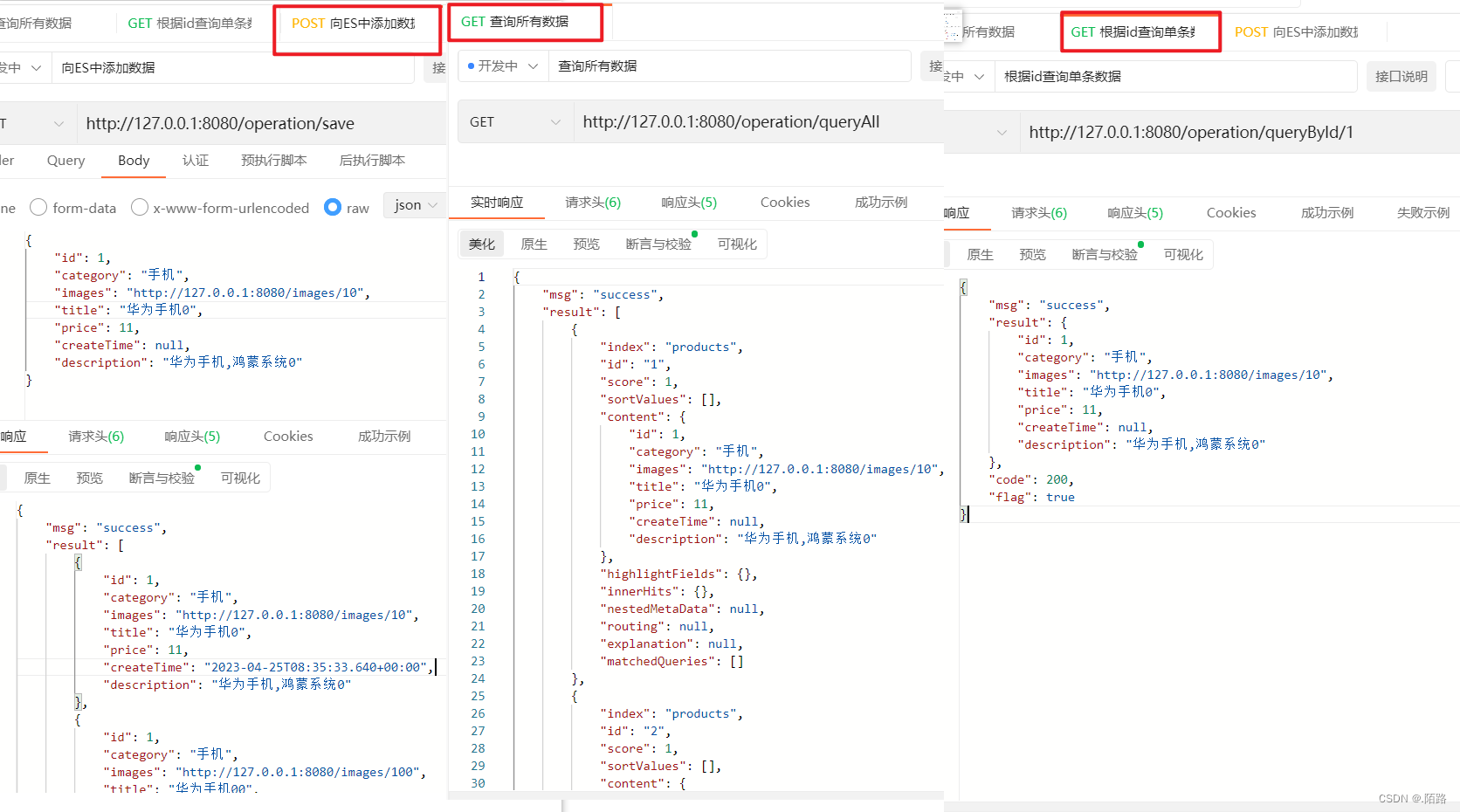Switch to the Query parameters tab
The height and width of the screenshot is (812, 1460).
click(x=66, y=161)
